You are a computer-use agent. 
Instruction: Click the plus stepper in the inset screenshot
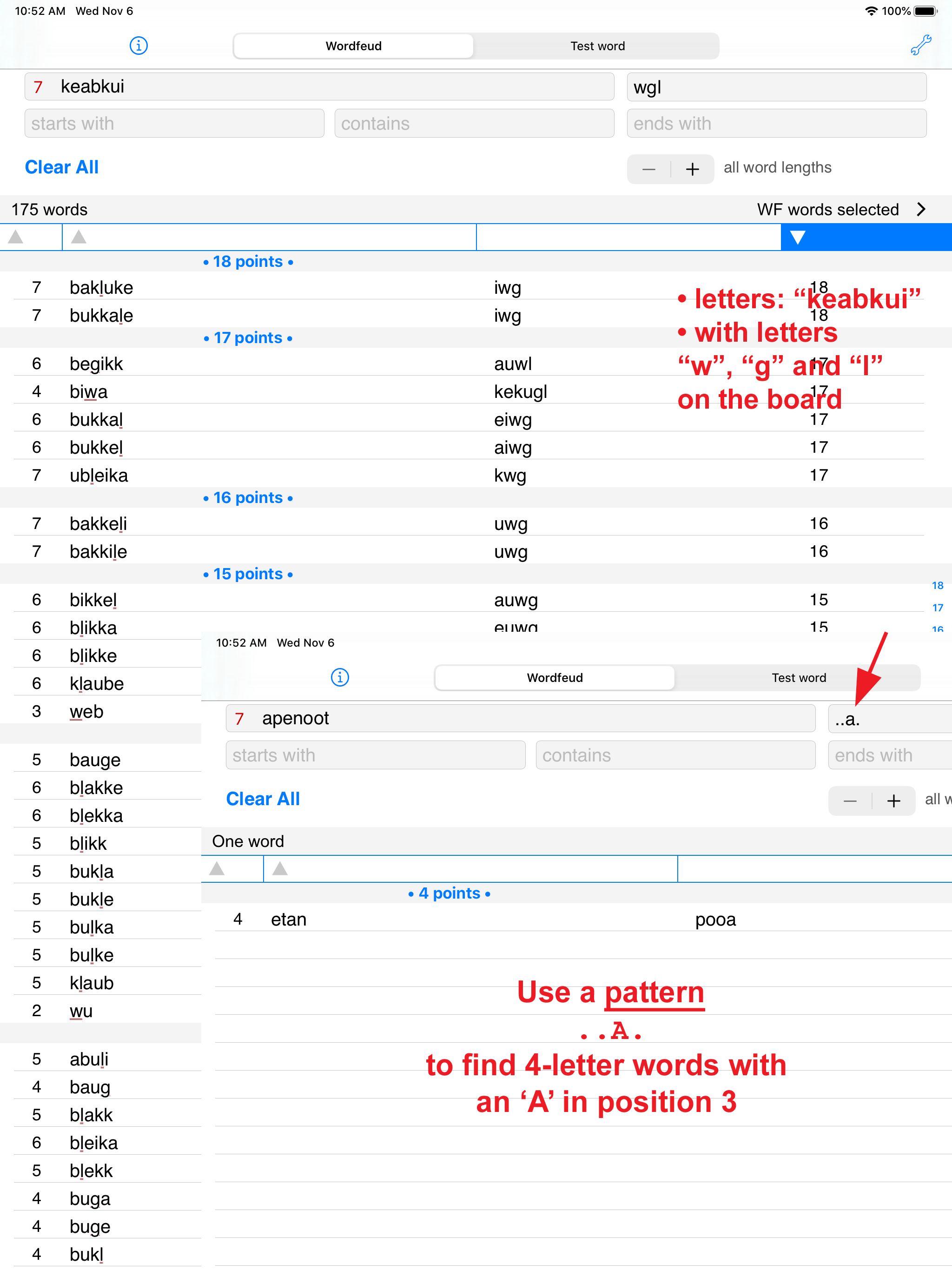pos(893,800)
